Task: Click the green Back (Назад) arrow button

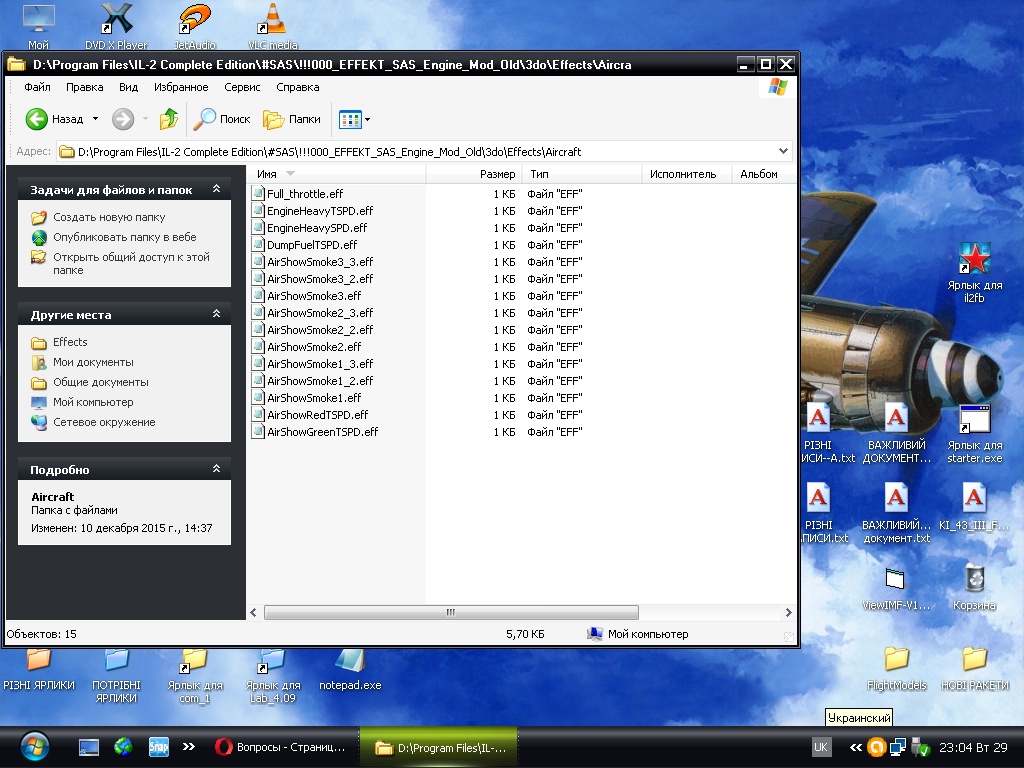Action: (x=37, y=119)
